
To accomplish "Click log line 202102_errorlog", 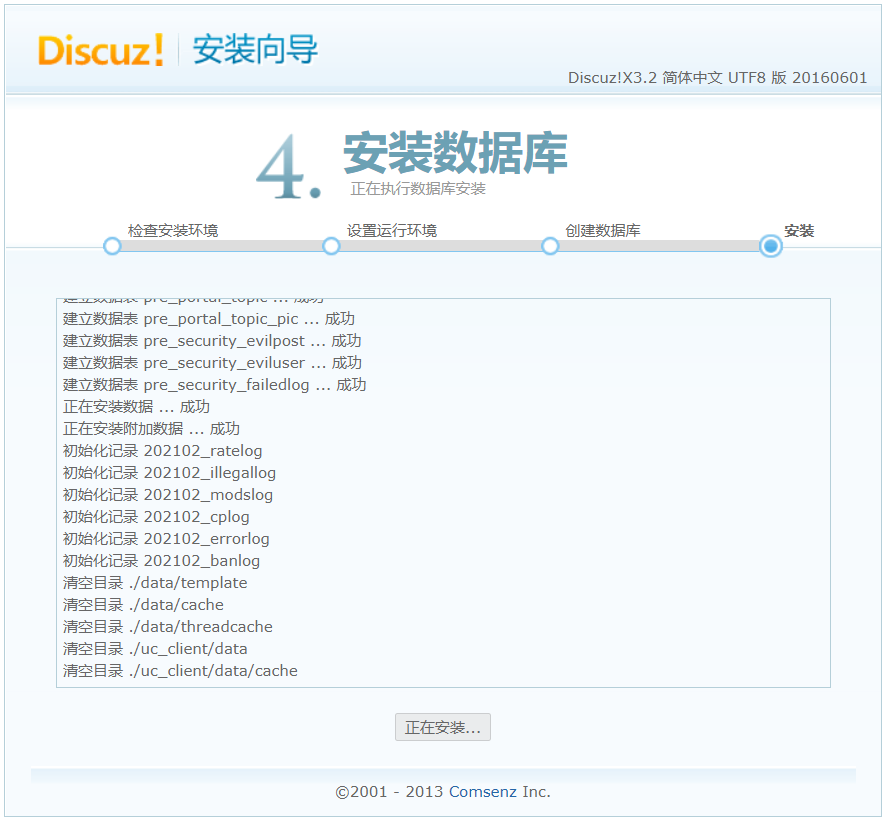I will (x=166, y=539).
